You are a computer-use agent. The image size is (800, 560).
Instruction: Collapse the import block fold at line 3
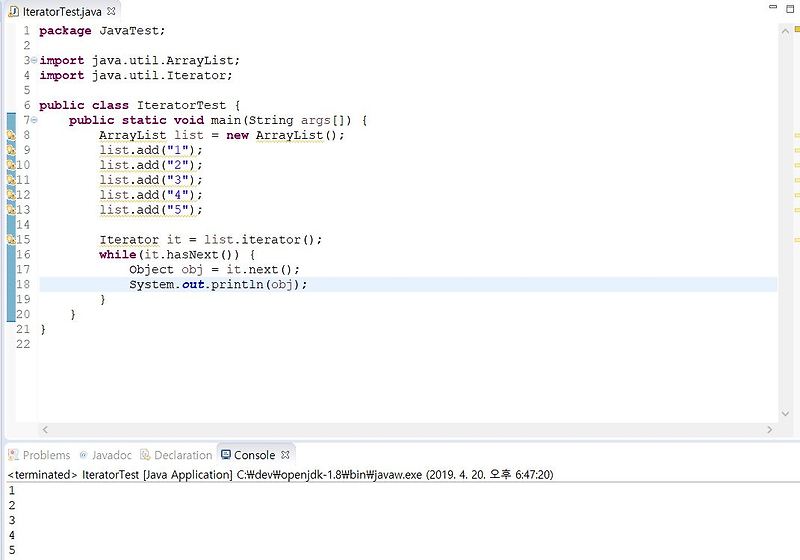click(34, 60)
